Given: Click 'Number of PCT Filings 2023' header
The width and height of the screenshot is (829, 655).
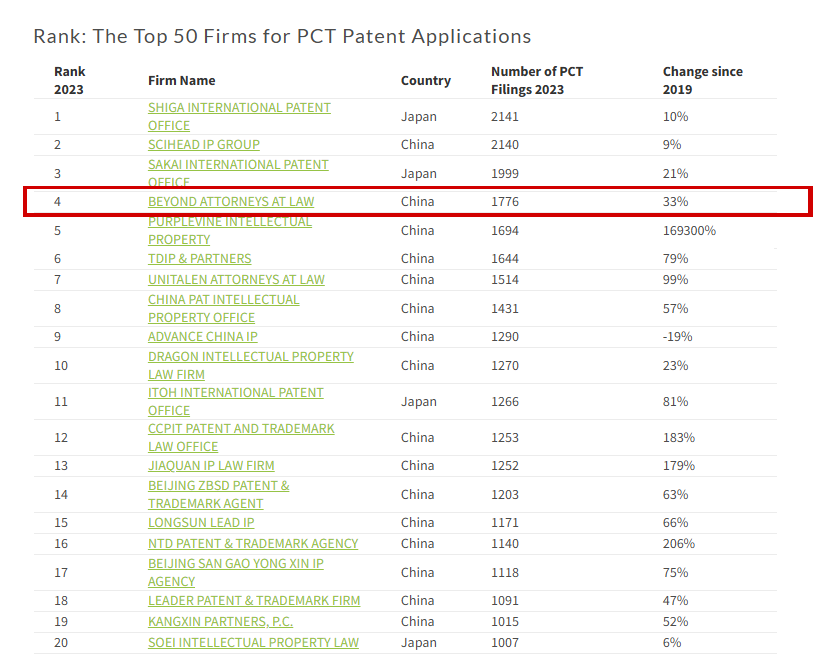Looking at the screenshot, I should click(537, 80).
